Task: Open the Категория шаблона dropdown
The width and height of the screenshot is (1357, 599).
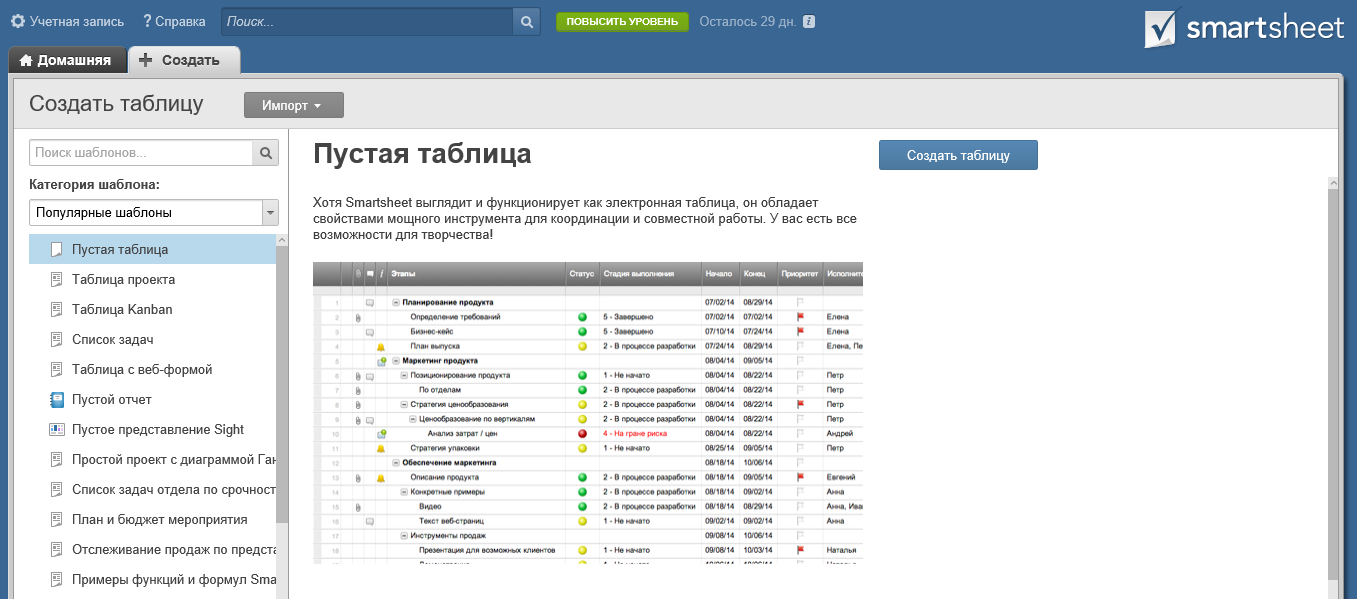Action: point(270,212)
